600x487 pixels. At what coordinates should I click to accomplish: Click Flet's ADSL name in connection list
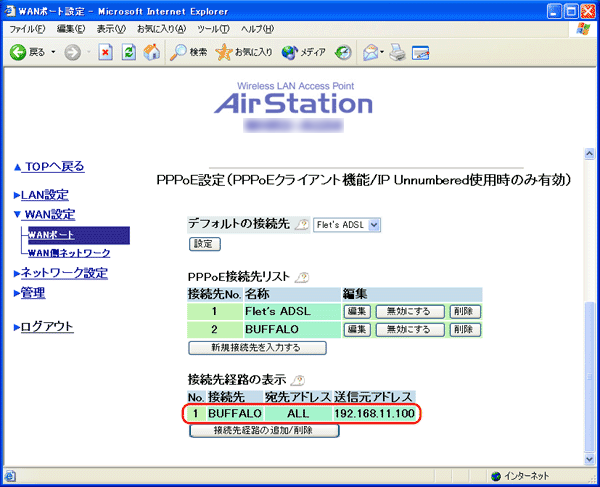[278, 311]
